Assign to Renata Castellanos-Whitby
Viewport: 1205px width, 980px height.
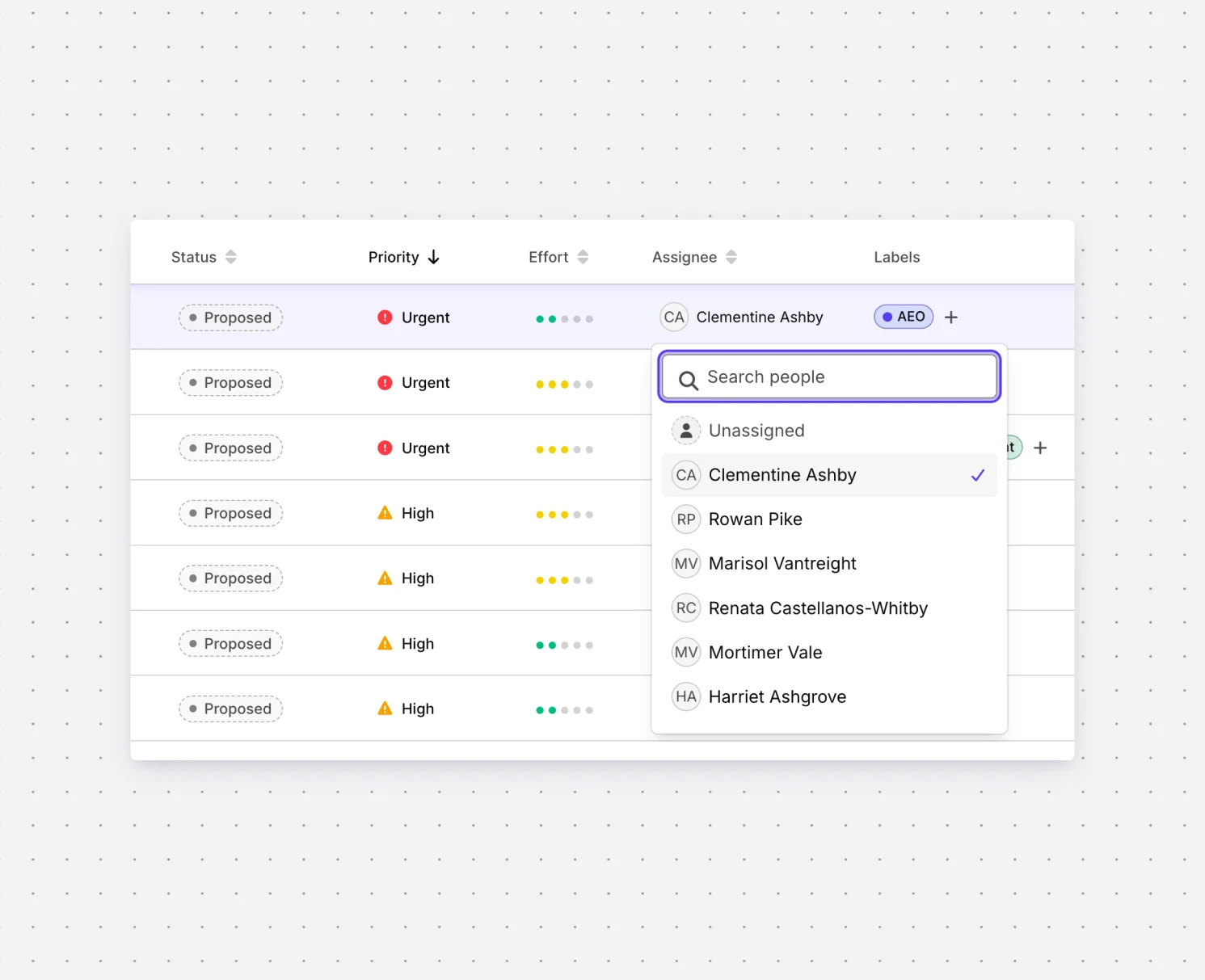coord(829,608)
